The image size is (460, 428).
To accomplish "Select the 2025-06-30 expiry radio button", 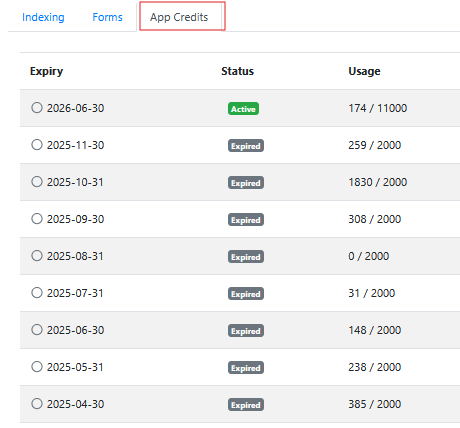I will (37, 330).
